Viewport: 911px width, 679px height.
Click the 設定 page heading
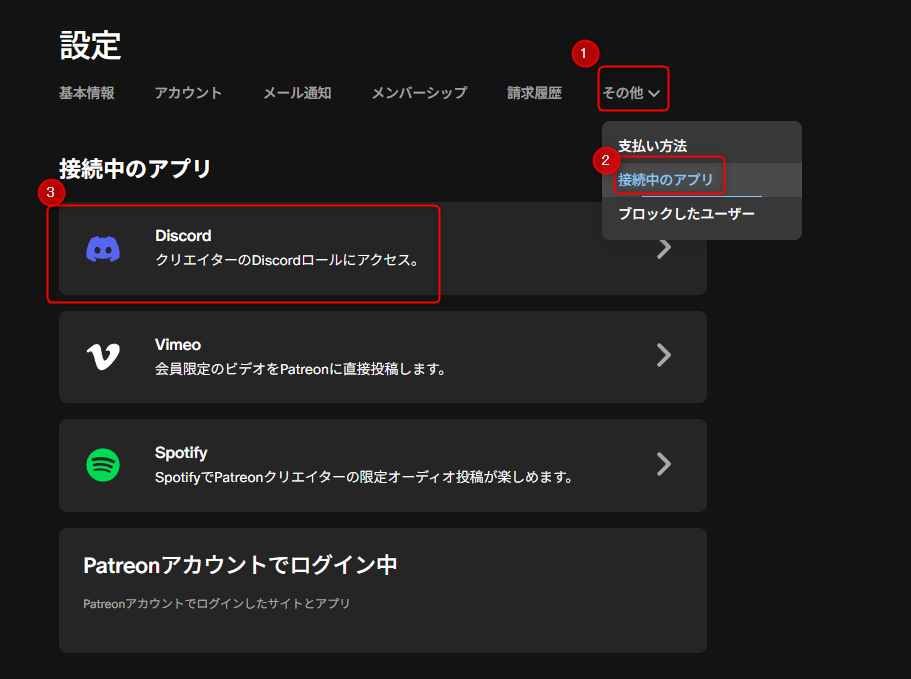(90, 45)
